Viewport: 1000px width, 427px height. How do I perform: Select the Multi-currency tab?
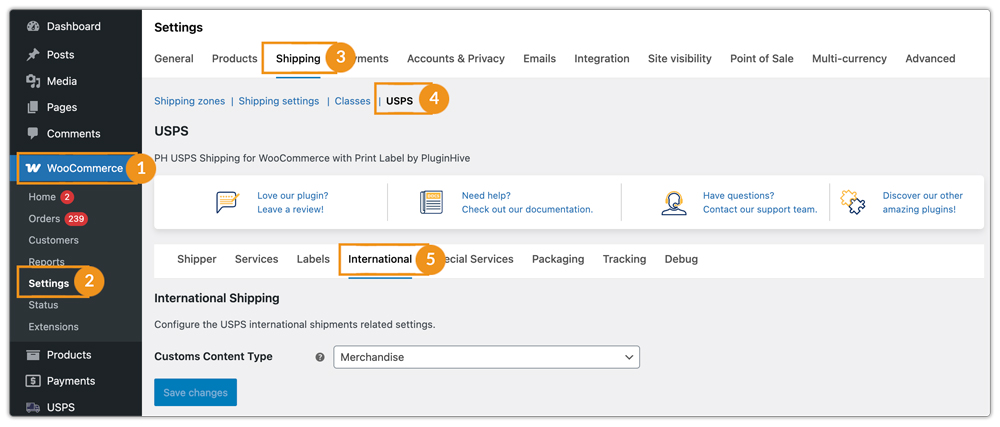click(849, 59)
